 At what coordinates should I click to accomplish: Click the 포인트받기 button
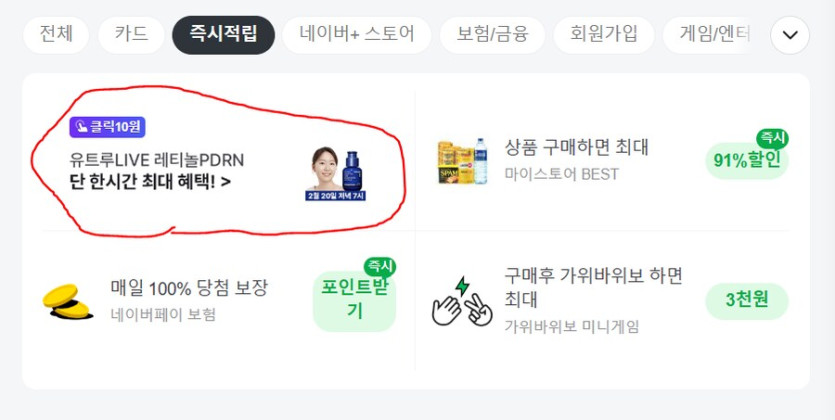coord(354,301)
